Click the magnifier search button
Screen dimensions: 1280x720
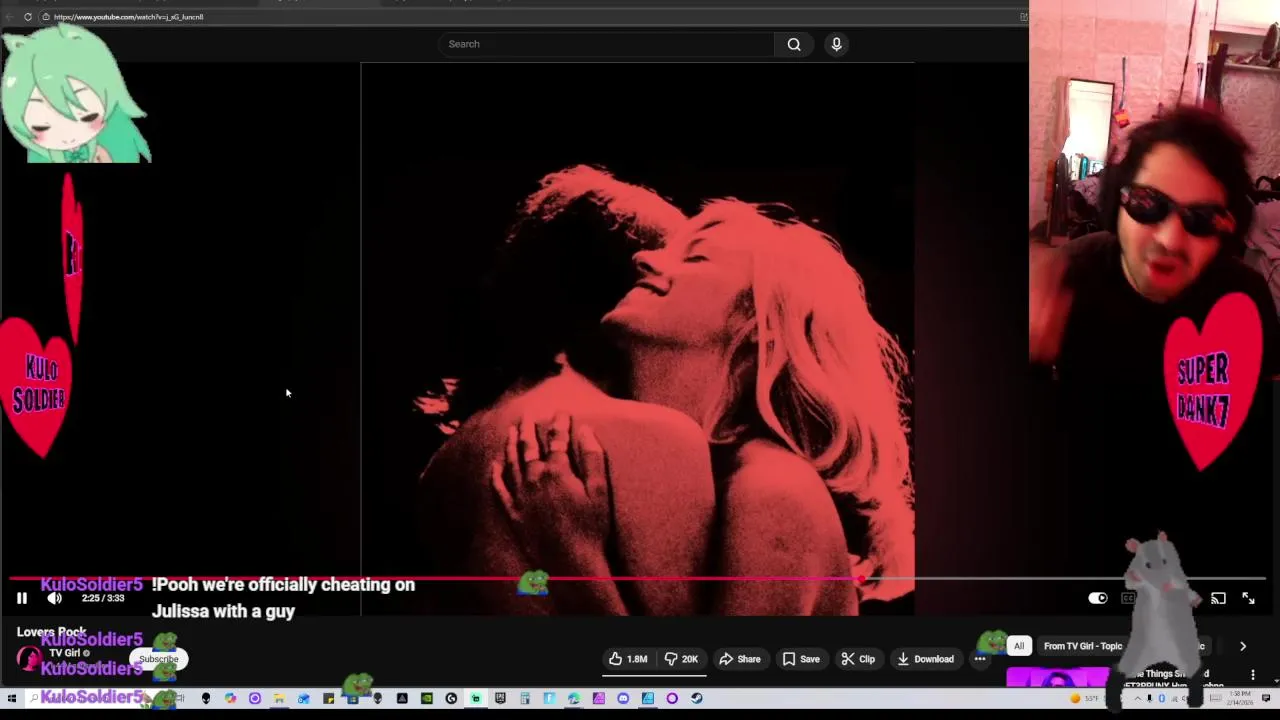point(794,44)
